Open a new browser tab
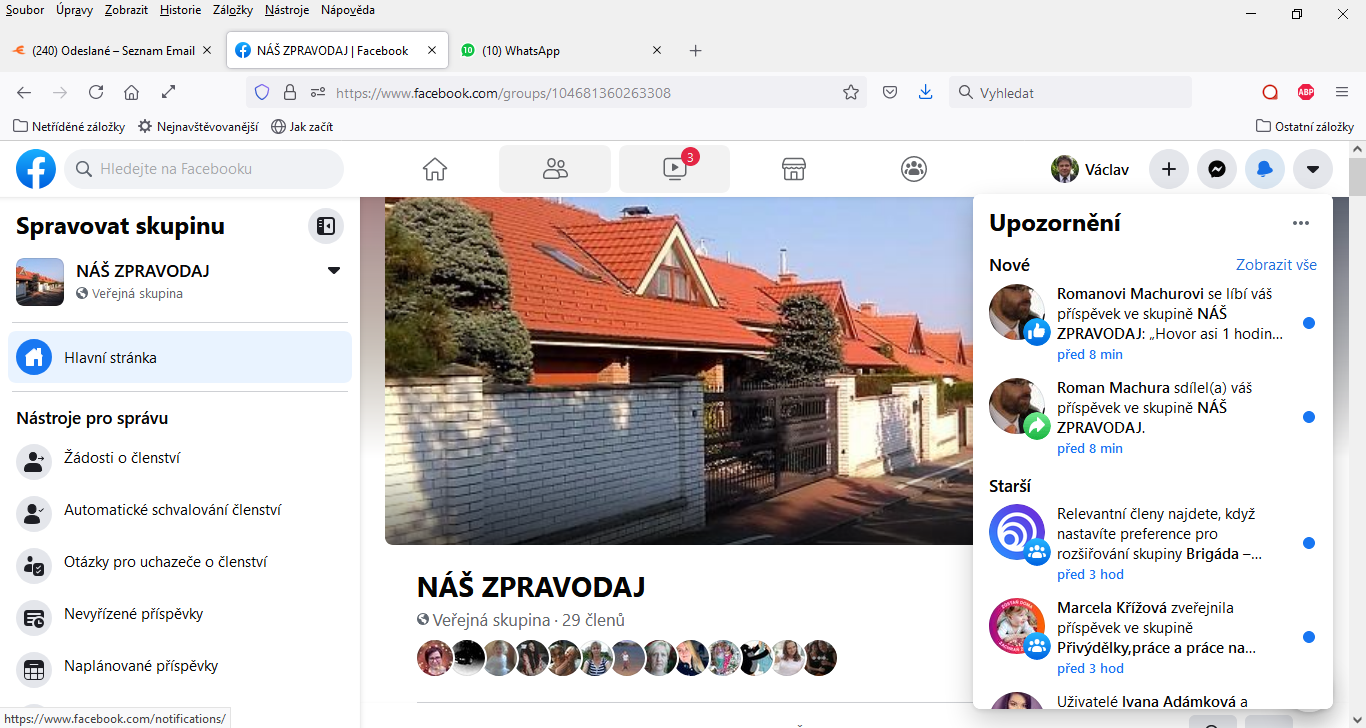Viewport: 1366px width, 728px height. [696, 50]
